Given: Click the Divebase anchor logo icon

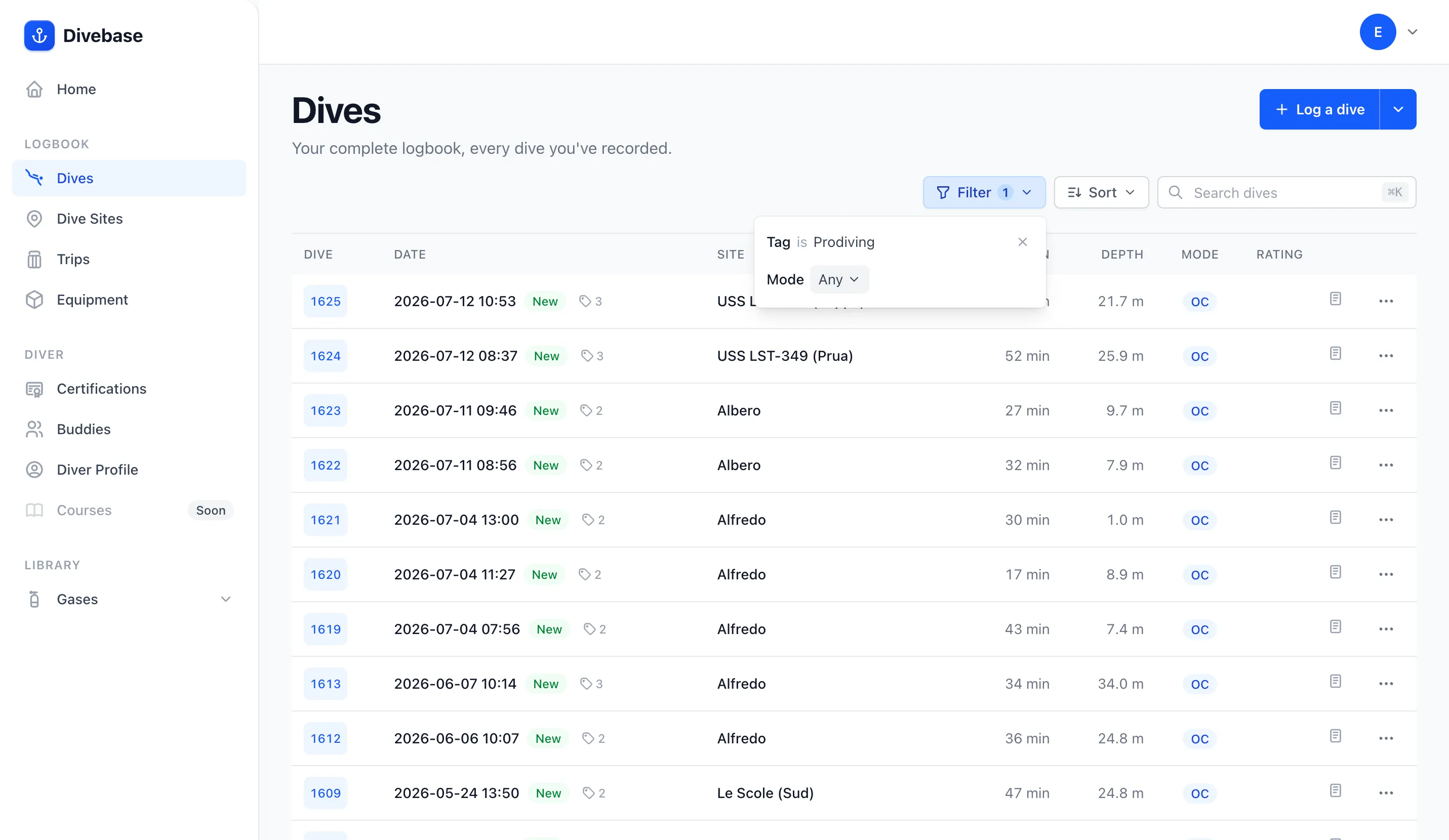Looking at the screenshot, I should (39, 35).
